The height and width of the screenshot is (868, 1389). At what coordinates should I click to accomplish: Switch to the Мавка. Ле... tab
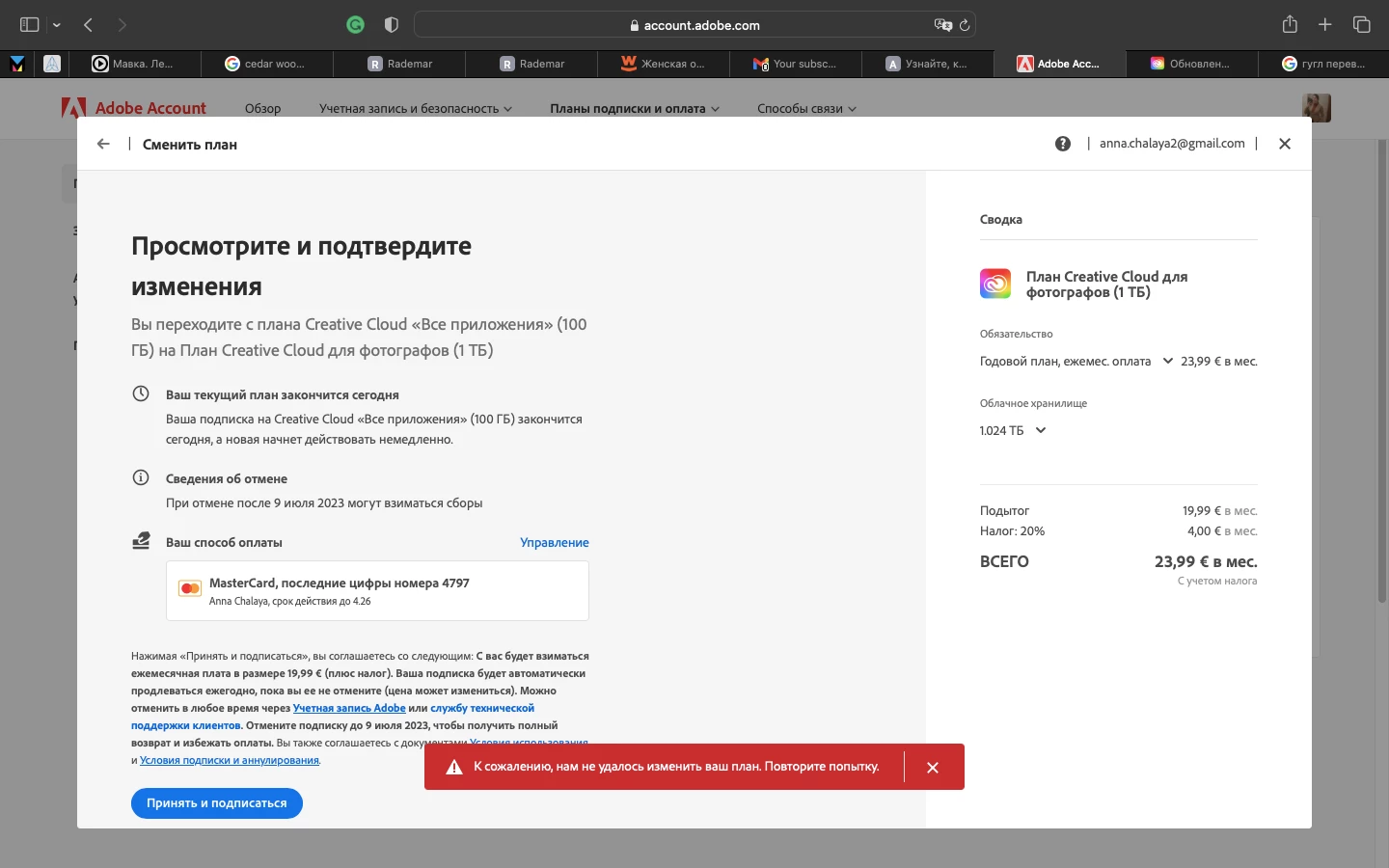(135, 64)
